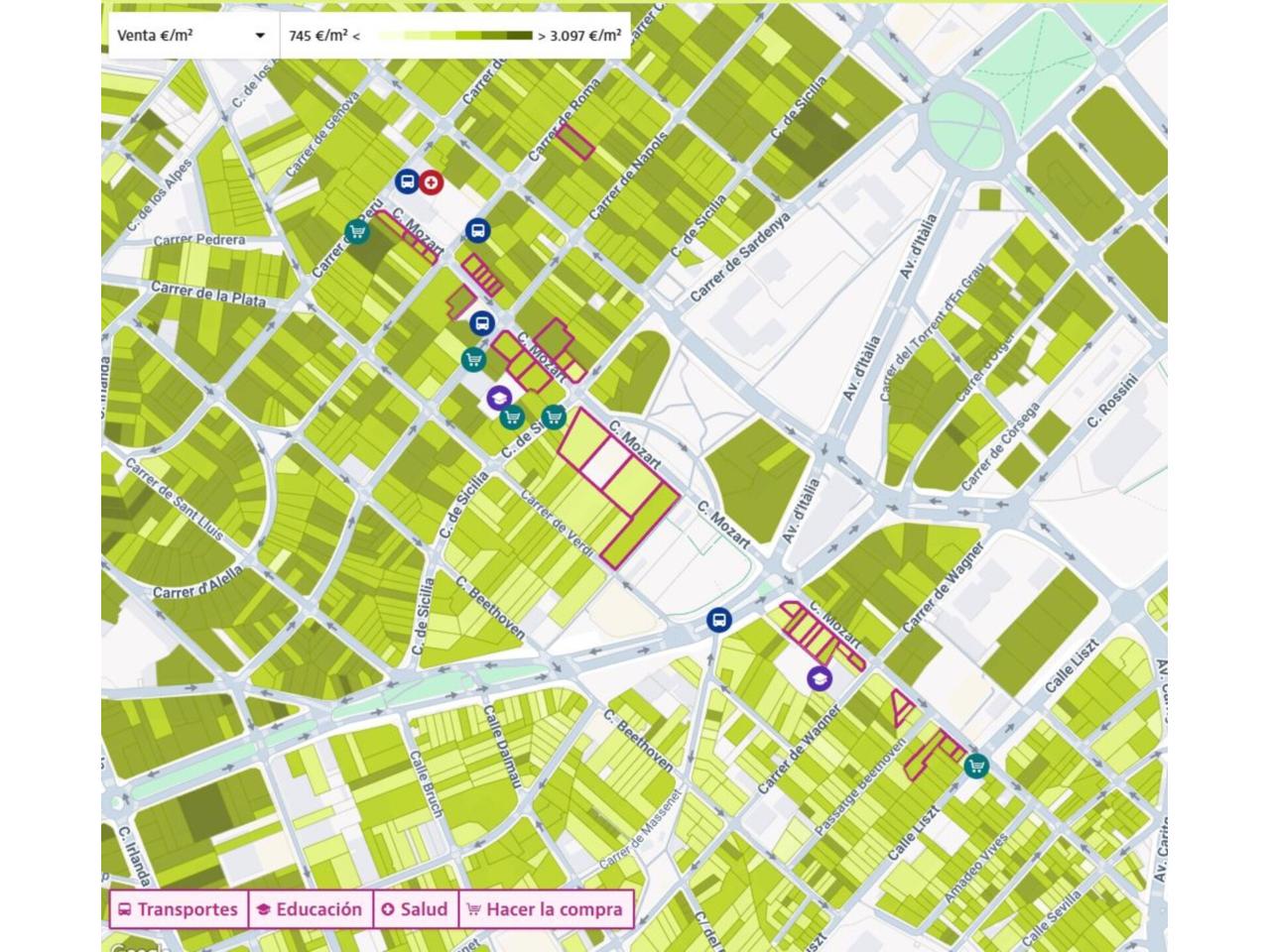The width and height of the screenshot is (1270, 952).
Task: Click the darkest green swatch in the legend
Action: pyautogui.click(x=521, y=36)
